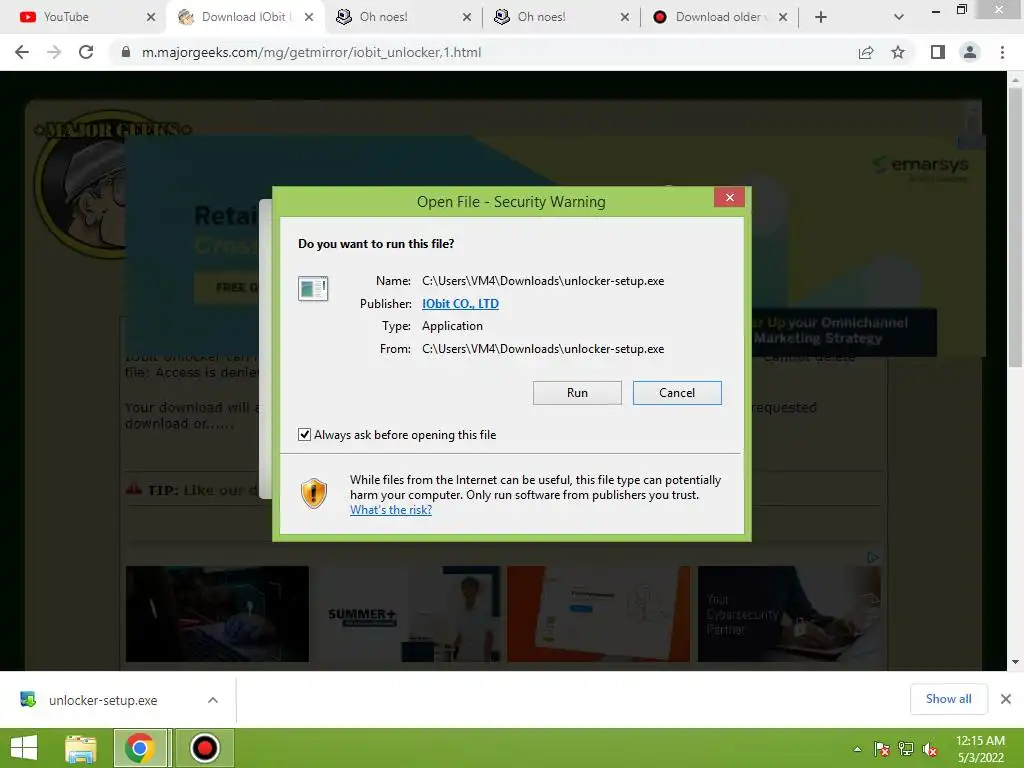Click the security shield warning icon

(313, 493)
